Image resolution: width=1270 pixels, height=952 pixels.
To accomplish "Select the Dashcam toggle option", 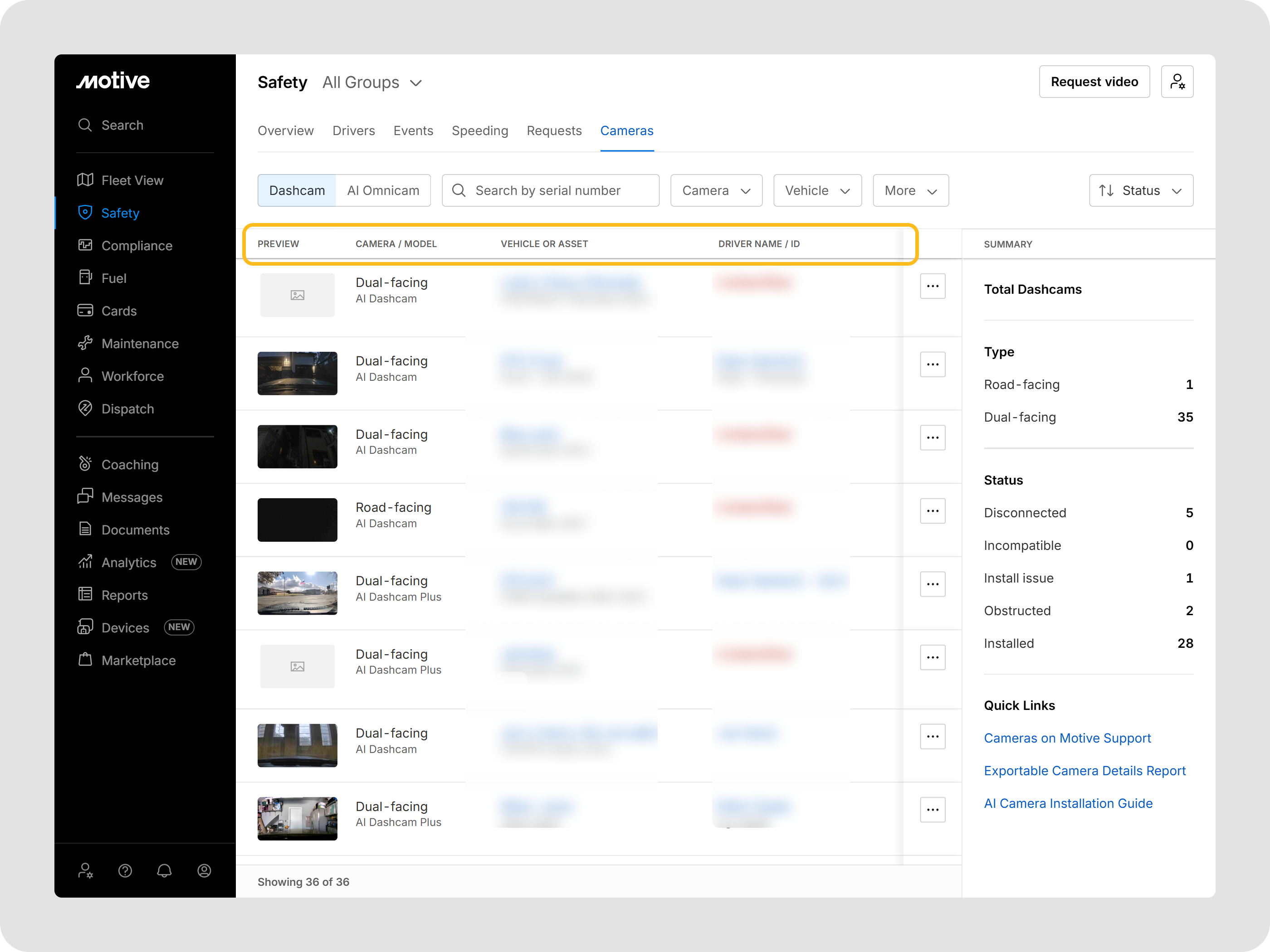I will 297,190.
